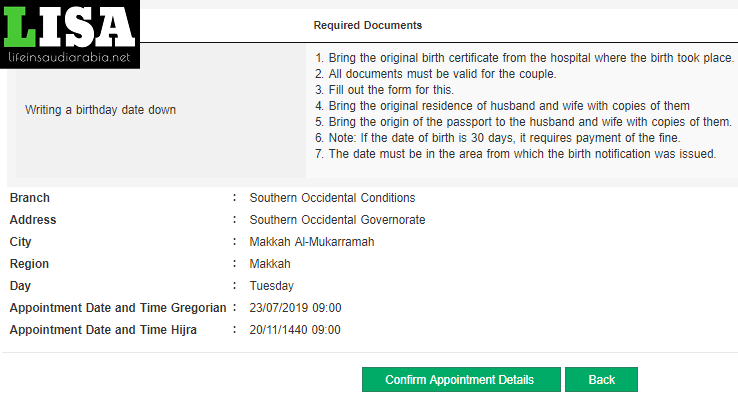Click the Required Documents header
The image size is (738, 405).
point(368,25)
